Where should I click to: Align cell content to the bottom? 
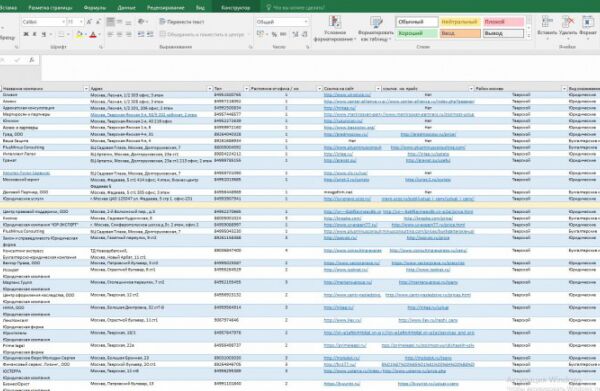coord(128,22)
